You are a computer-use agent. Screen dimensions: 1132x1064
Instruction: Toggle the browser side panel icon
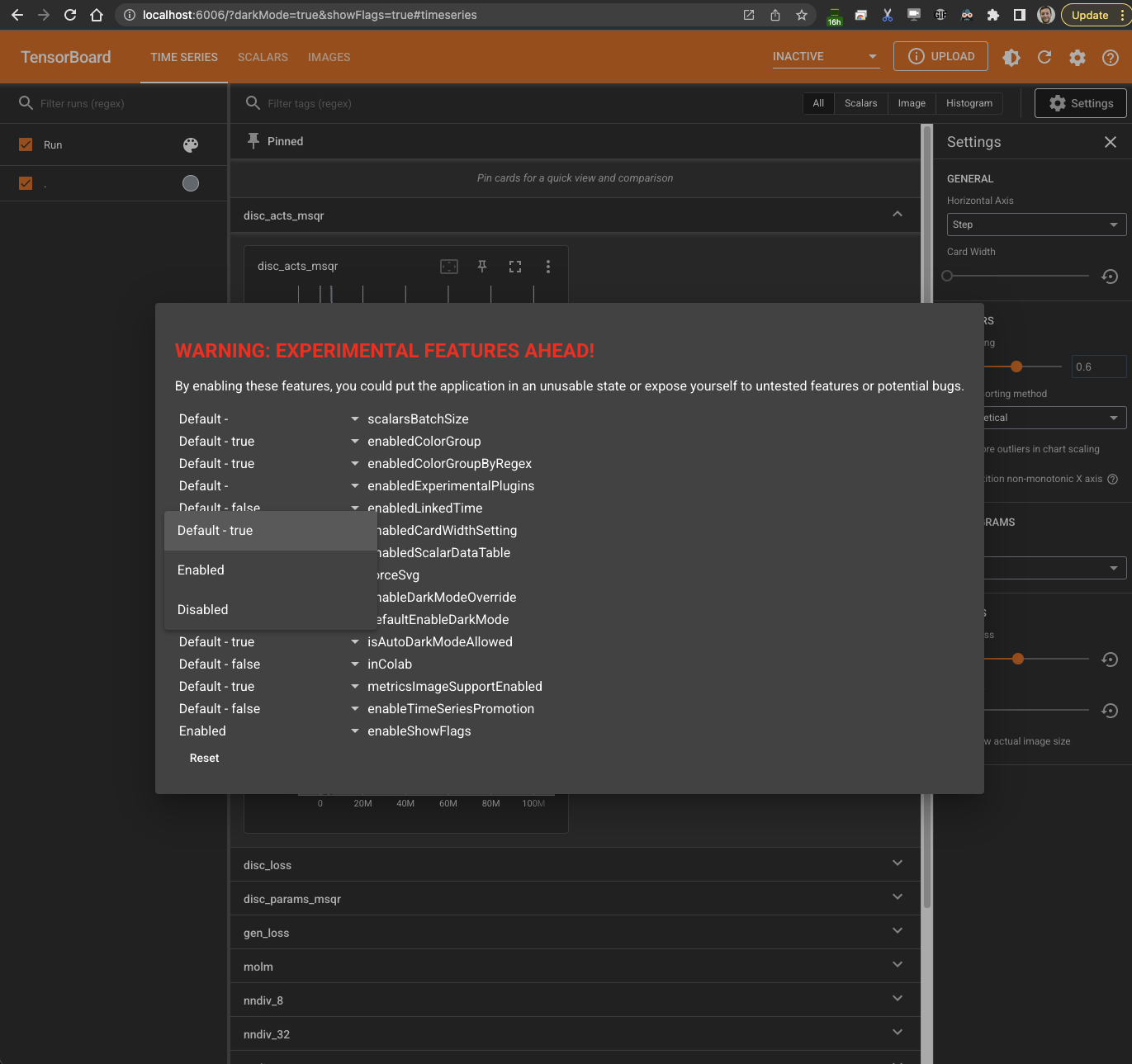1020,15
